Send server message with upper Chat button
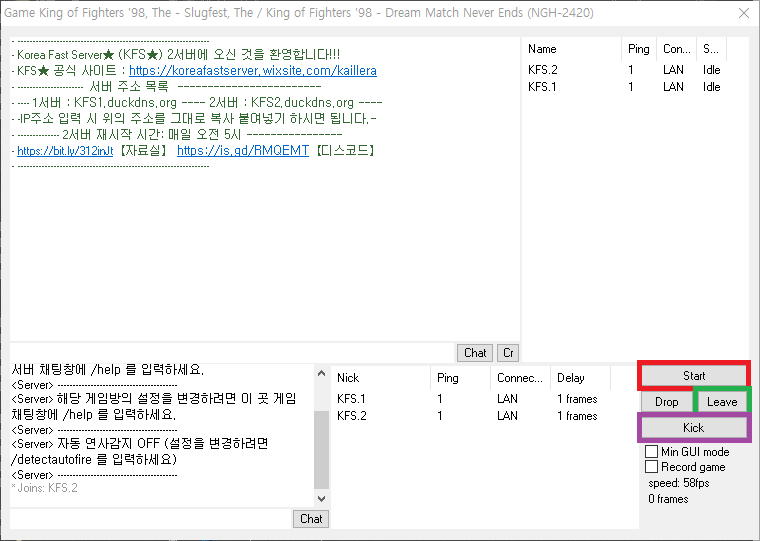760x541 pixels. (x=475, y=353)
